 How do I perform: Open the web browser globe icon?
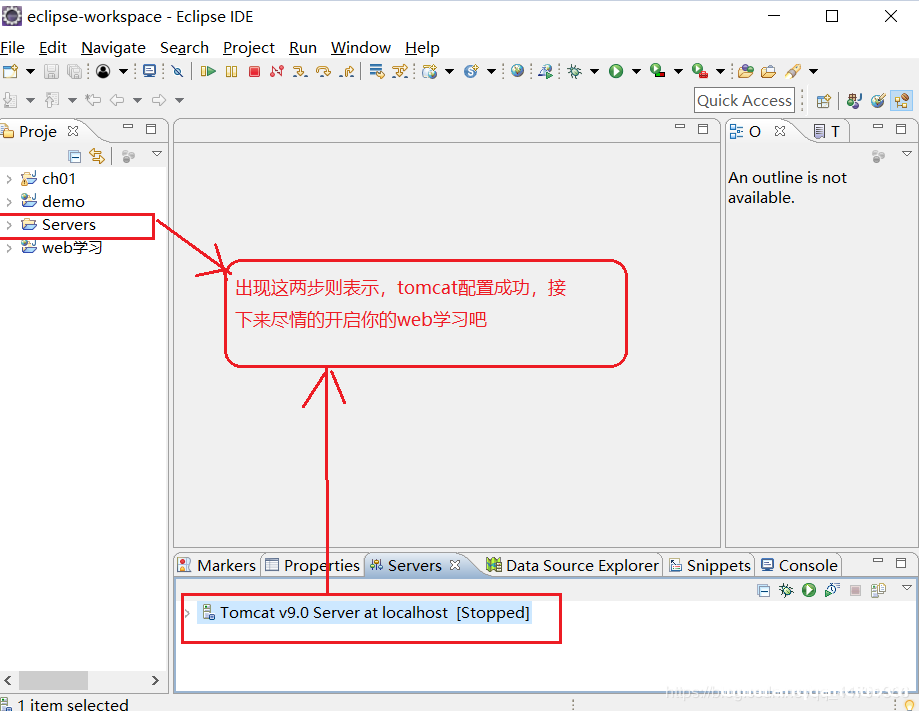517,71
